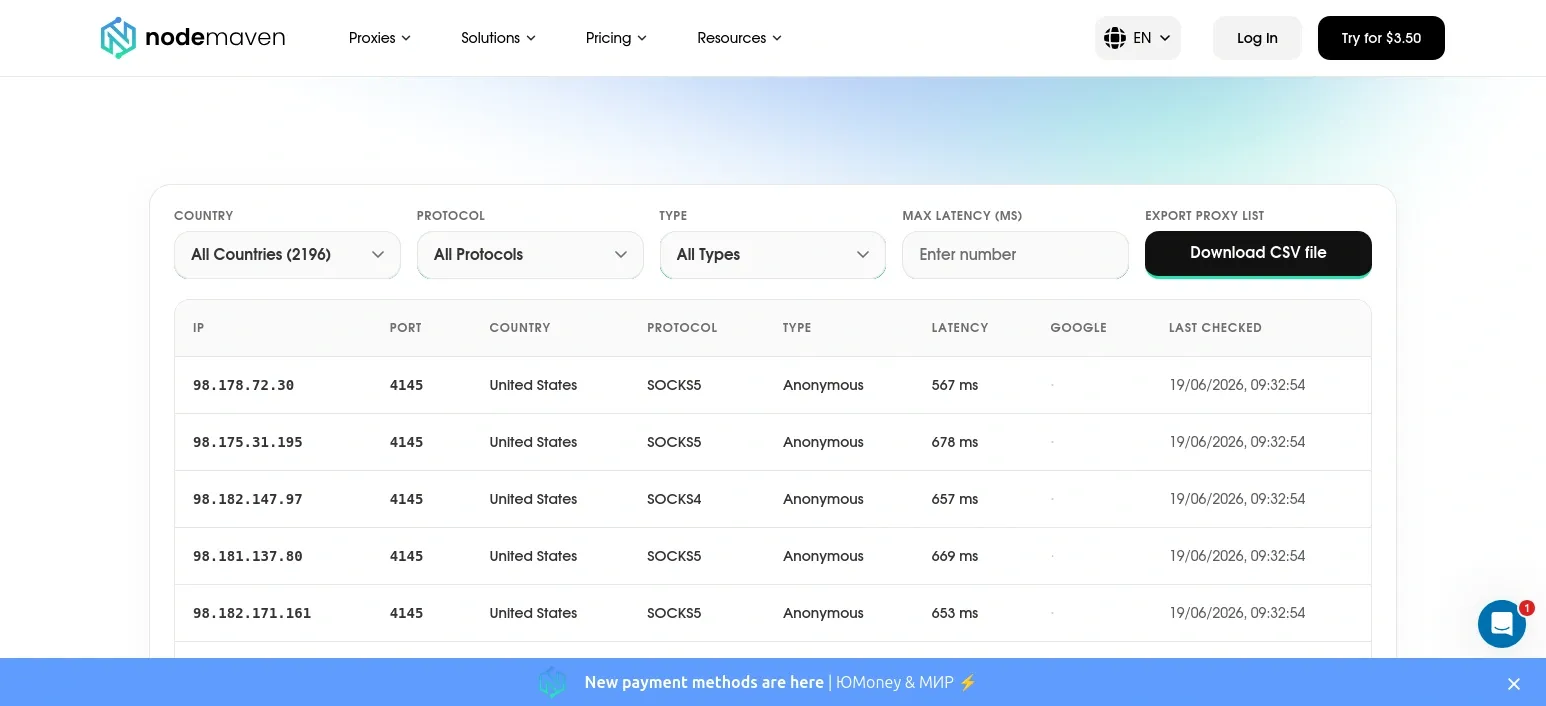Open the All Types dropdown
1546x706 pixels.
(x=773, y=255)
